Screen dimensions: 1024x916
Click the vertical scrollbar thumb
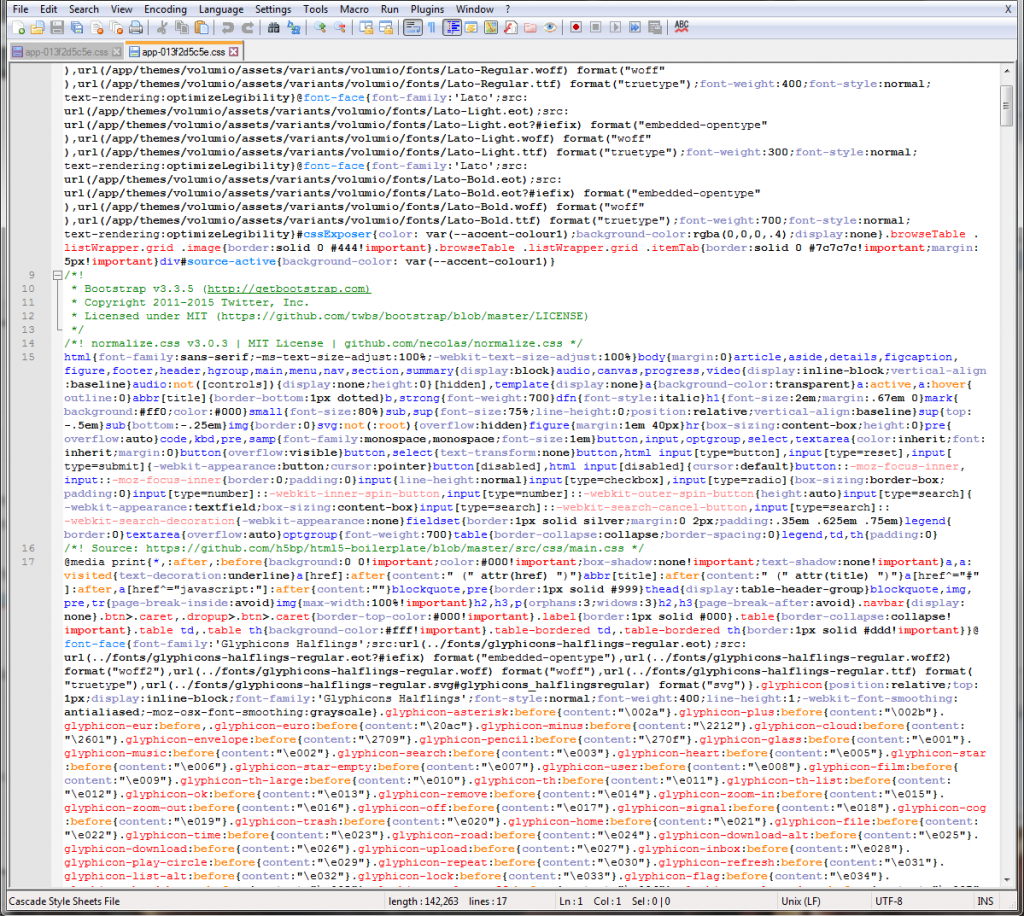coord(1006,106)
